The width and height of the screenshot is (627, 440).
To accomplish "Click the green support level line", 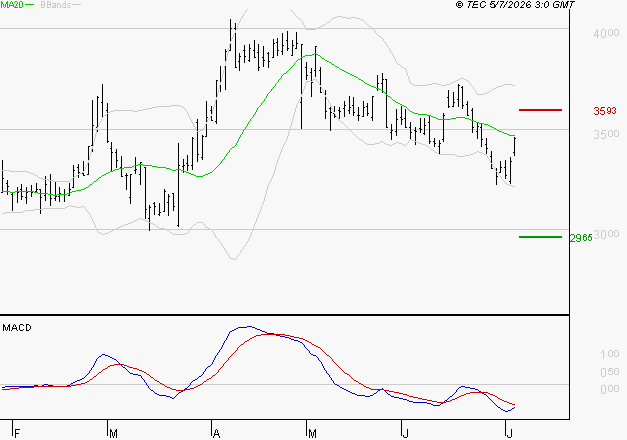I will click(540, 237).
